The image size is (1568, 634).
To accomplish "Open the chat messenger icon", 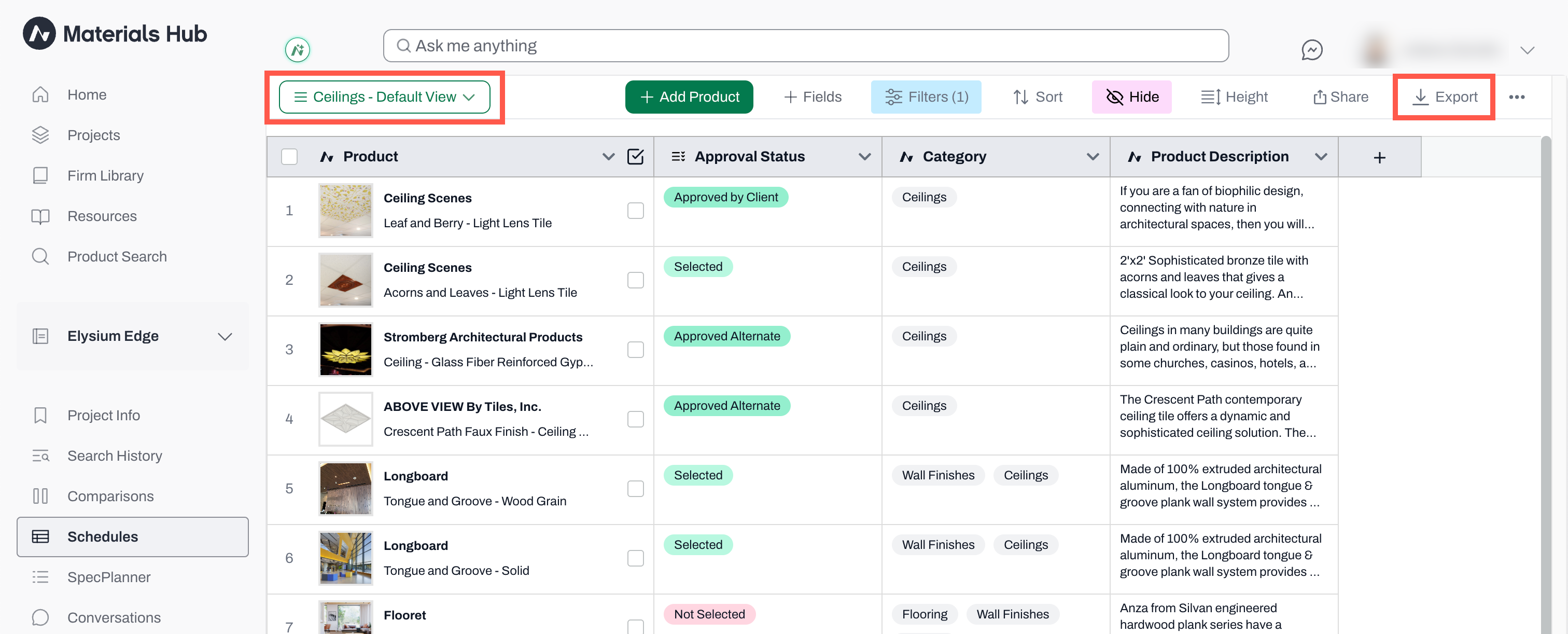I will pos(1312,49).
